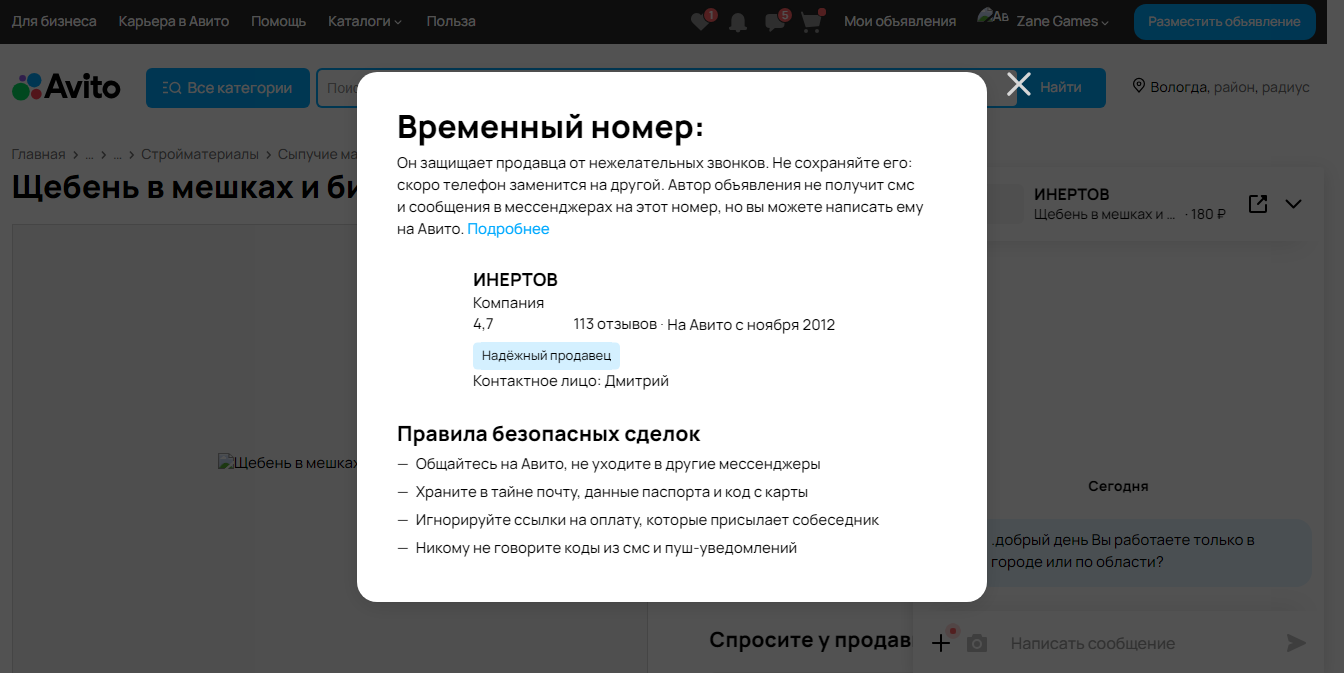
Task: Click the camera icon in chat
Action: (x=977, y=644)
